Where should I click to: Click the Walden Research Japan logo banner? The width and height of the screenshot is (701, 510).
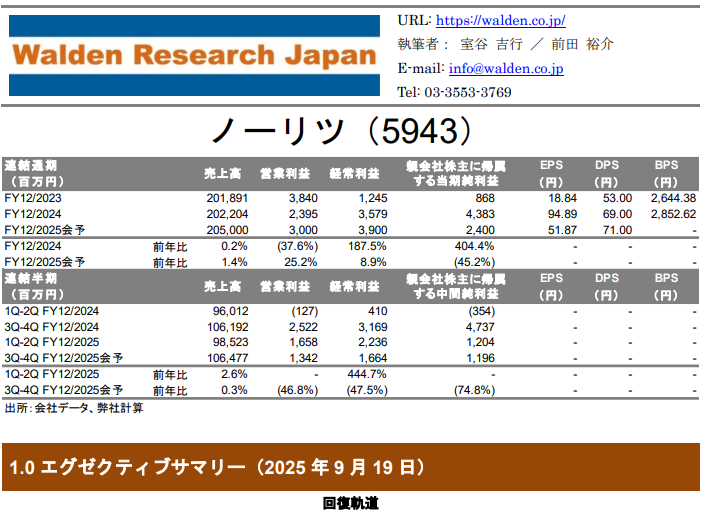[194, 55]
